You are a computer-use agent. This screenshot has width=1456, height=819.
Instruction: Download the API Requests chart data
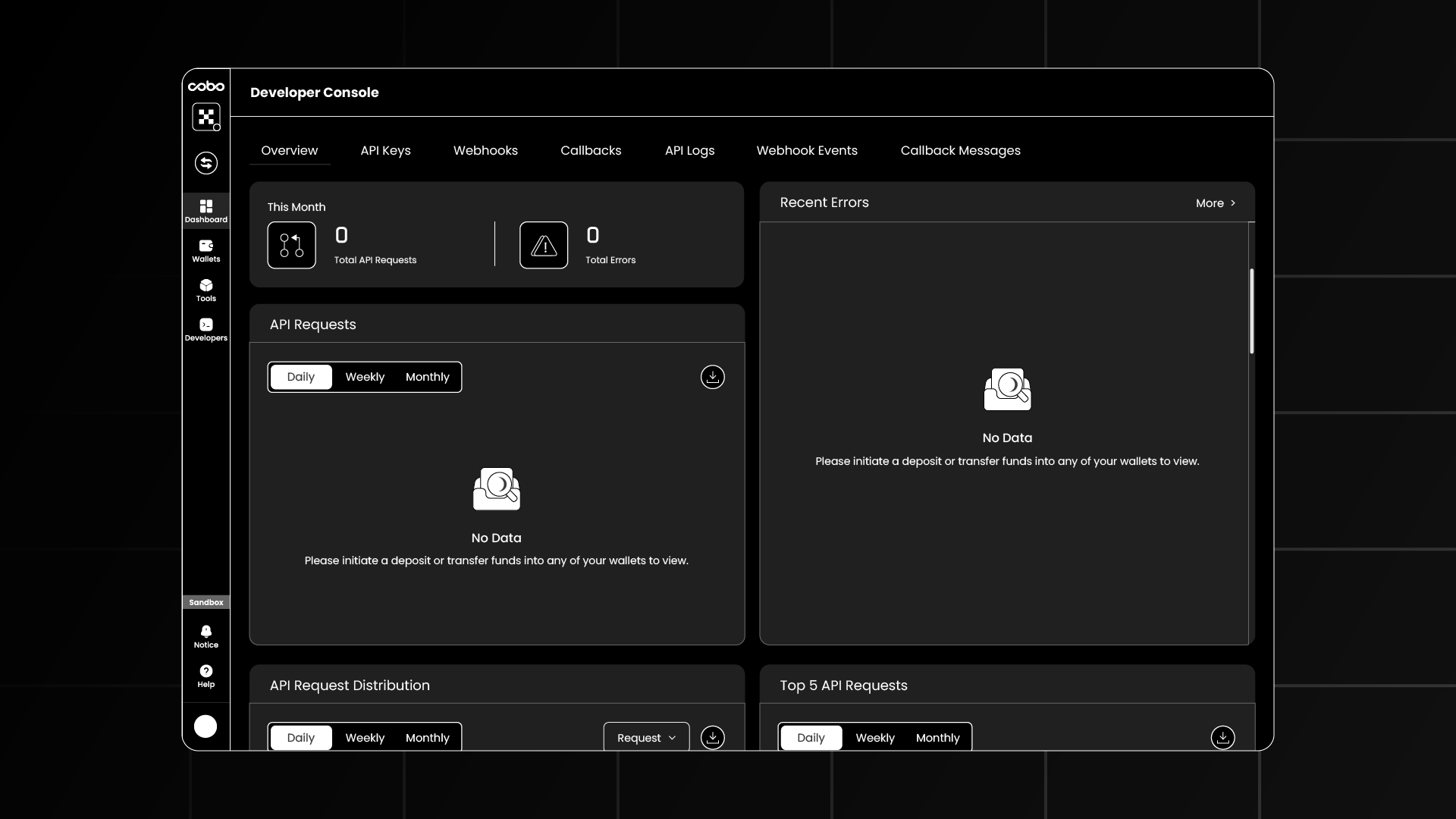(x=712, y=377)
